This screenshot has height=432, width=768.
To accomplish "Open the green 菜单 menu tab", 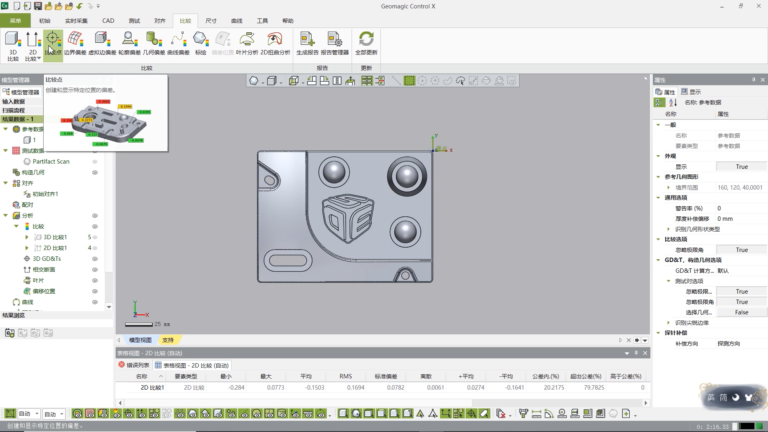I will point(15,21).
